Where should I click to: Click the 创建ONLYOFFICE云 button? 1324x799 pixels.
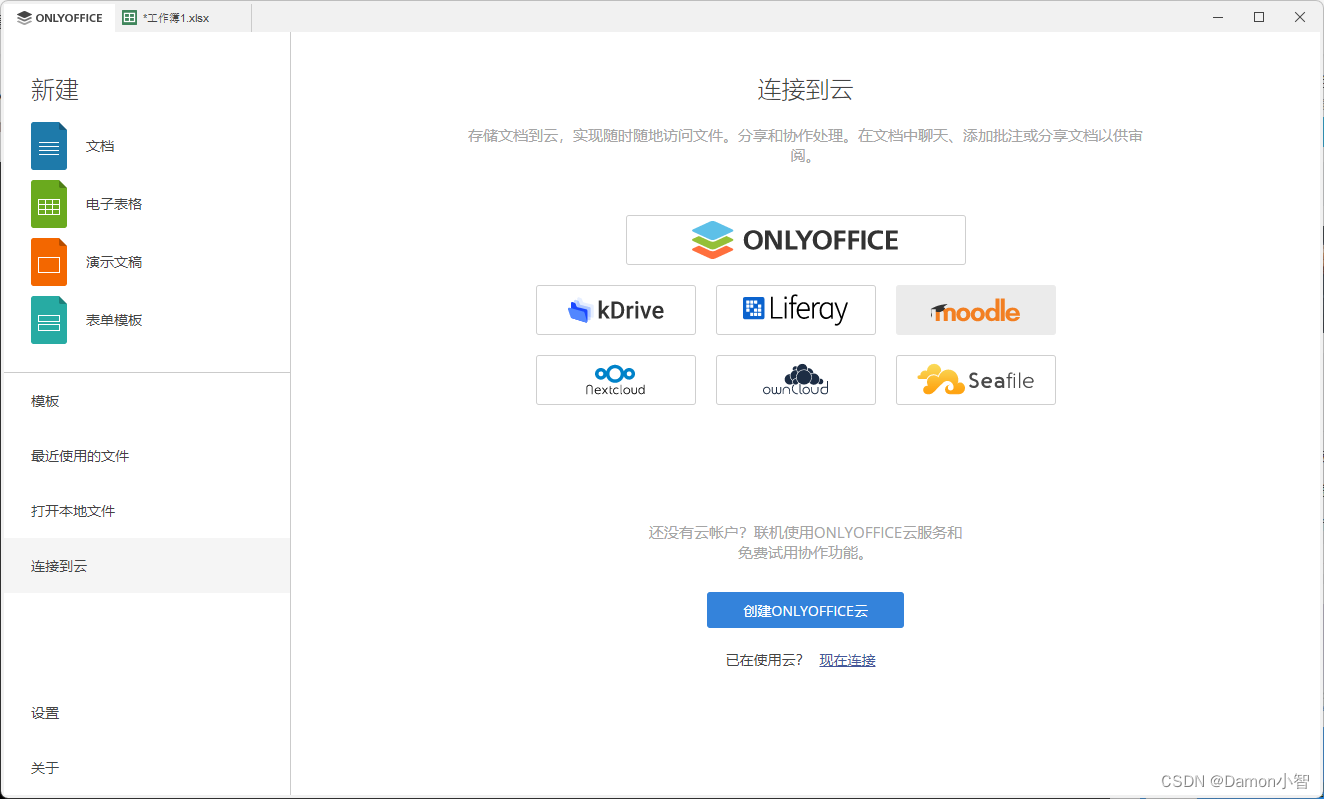[805, 610]
